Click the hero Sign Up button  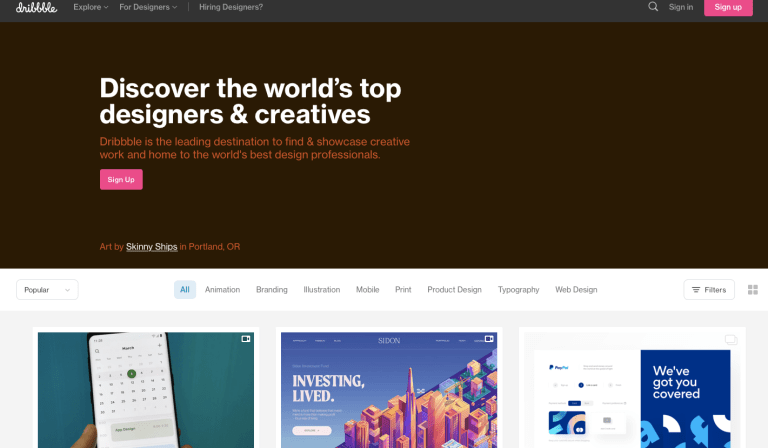tap(121, 180)
